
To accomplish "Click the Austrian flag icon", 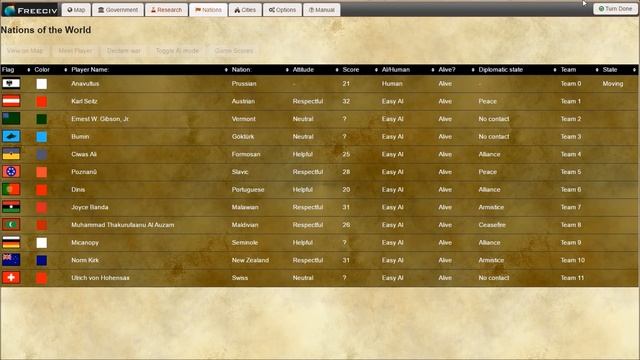I will click(11, 101).
